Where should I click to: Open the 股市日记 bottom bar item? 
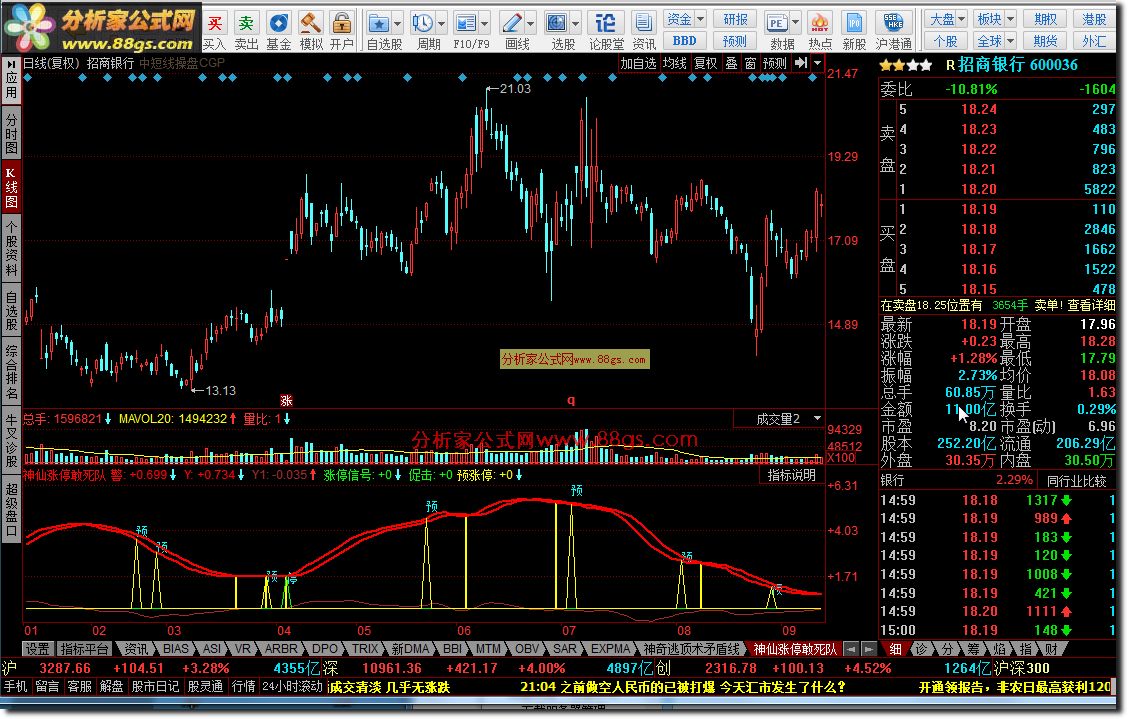tap(157, 687)
